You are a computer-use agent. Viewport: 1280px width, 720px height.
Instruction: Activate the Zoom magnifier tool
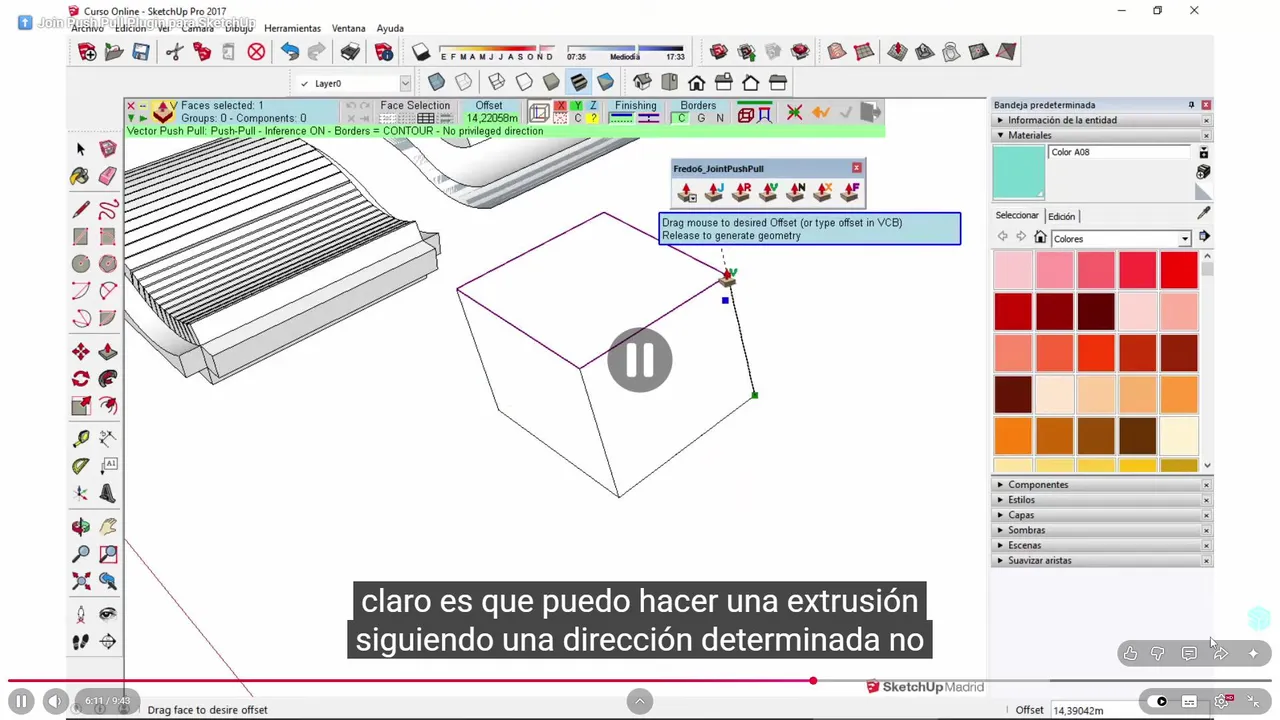tap(81, 554)
